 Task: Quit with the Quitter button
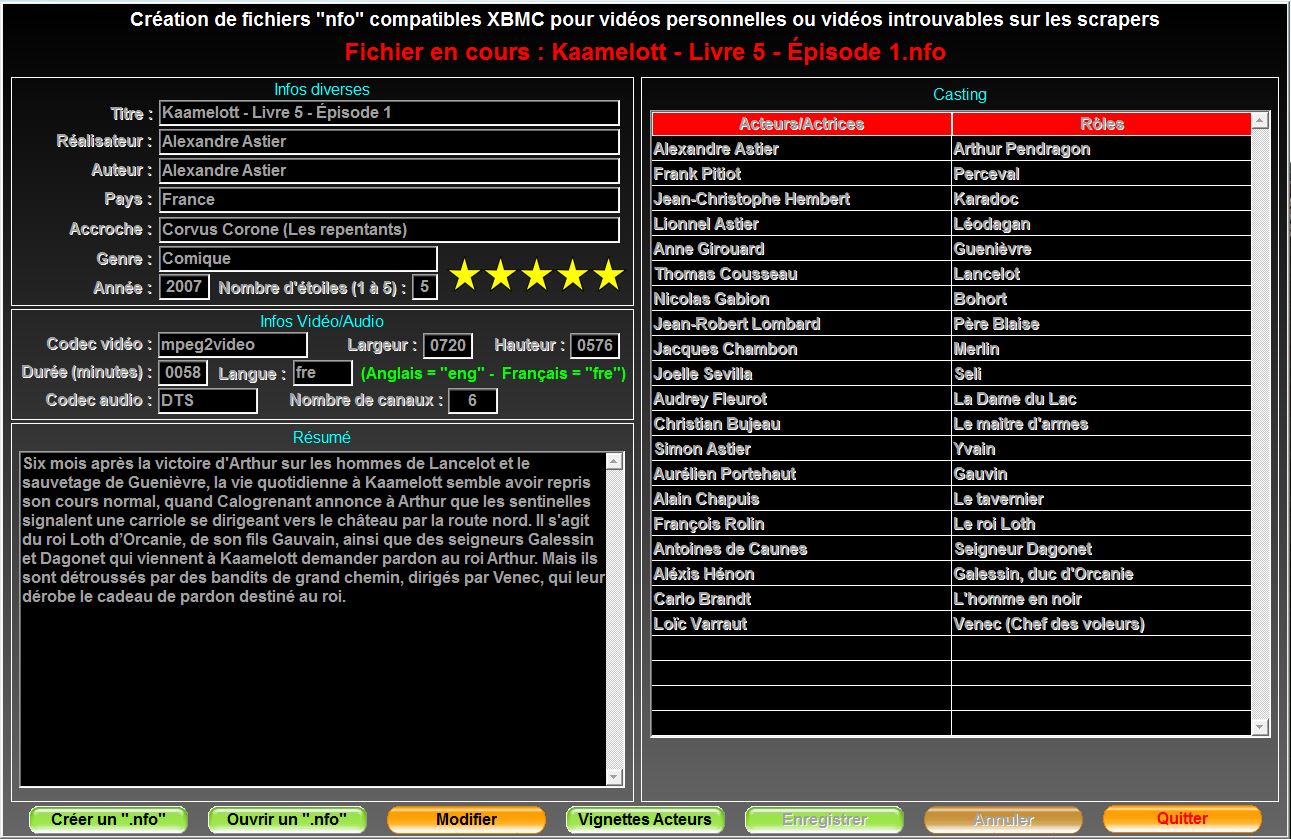tap(1182, 819)
